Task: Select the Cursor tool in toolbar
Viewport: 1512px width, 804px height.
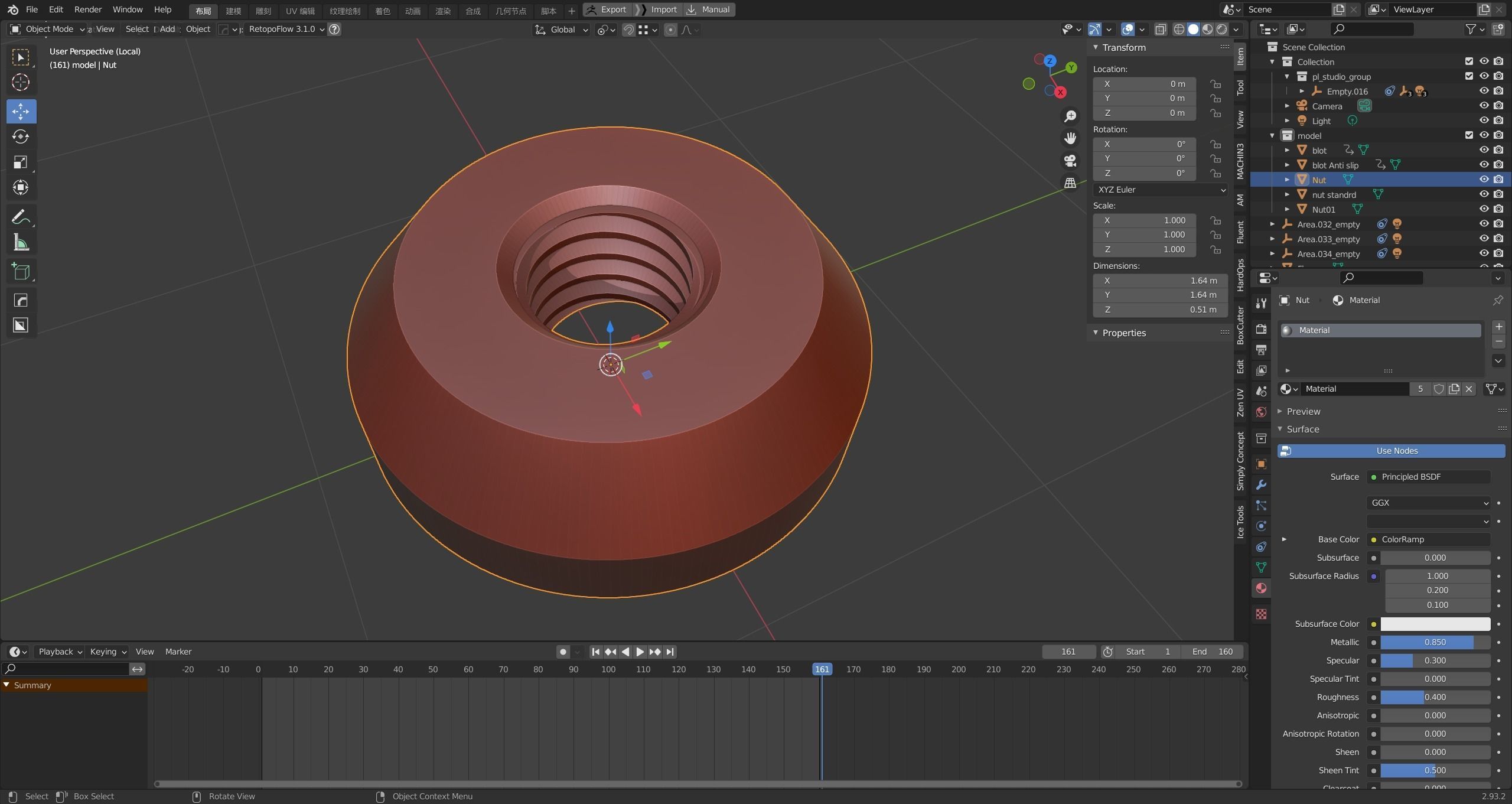Action: (21, 82)
